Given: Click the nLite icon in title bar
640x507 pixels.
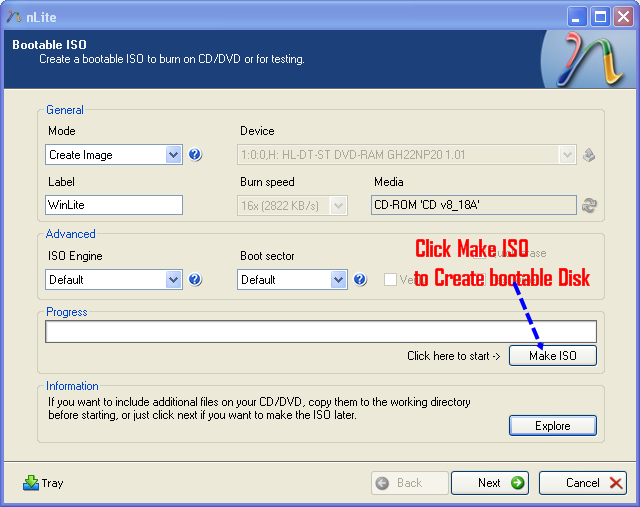Looking at the screenshot, I should [x=13, y=17].
